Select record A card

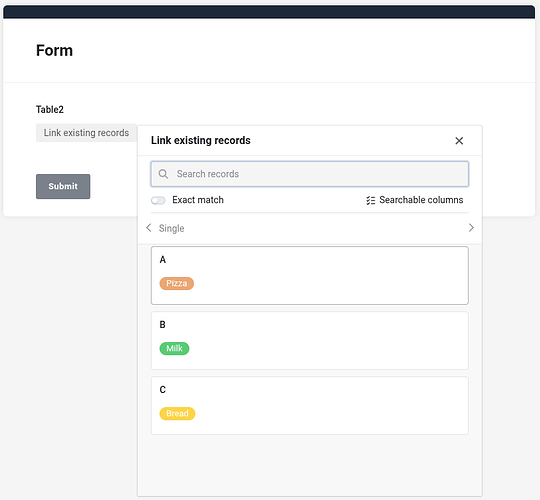click(310, 275)
